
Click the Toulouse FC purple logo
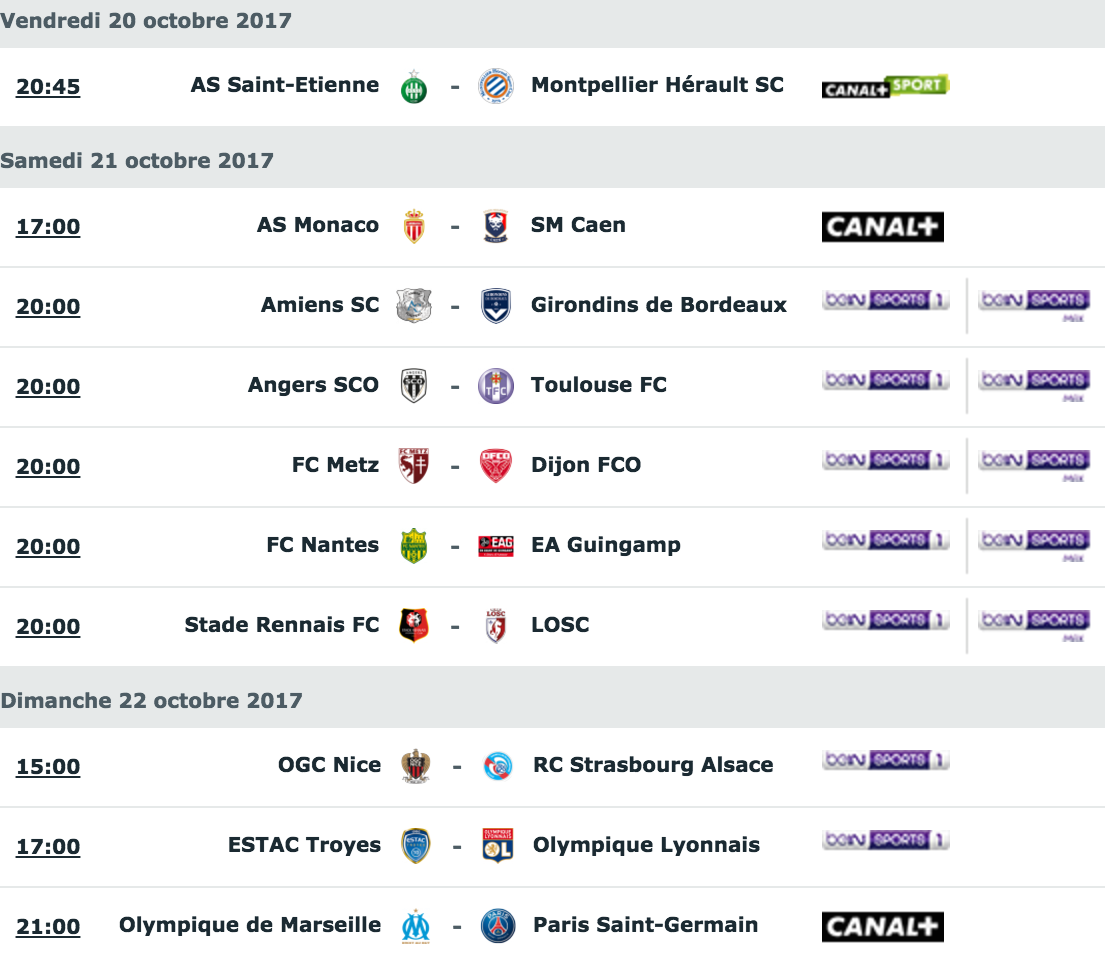click(x=495, y=386)
